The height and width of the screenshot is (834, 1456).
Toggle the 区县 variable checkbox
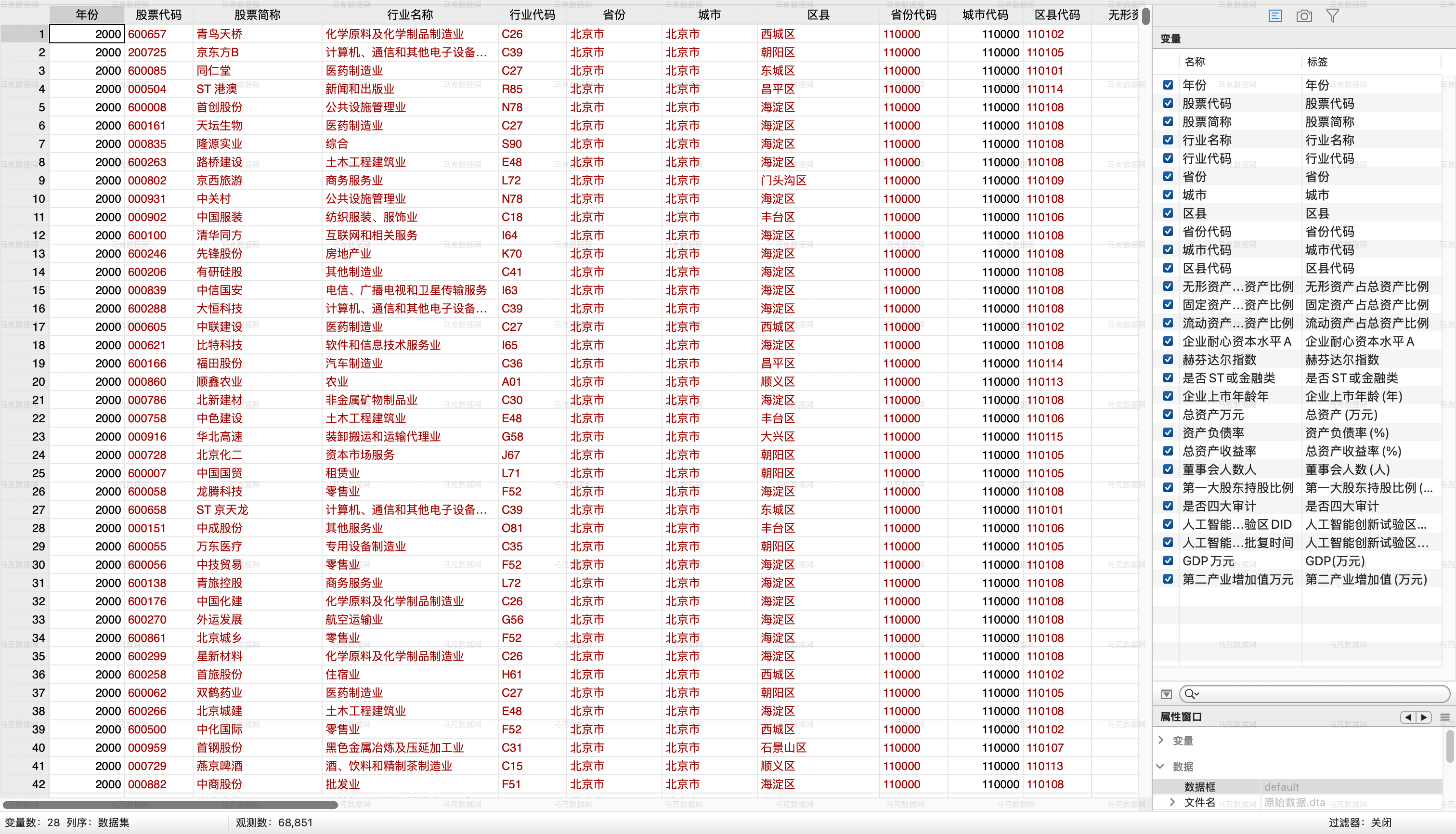[1169, 213]
